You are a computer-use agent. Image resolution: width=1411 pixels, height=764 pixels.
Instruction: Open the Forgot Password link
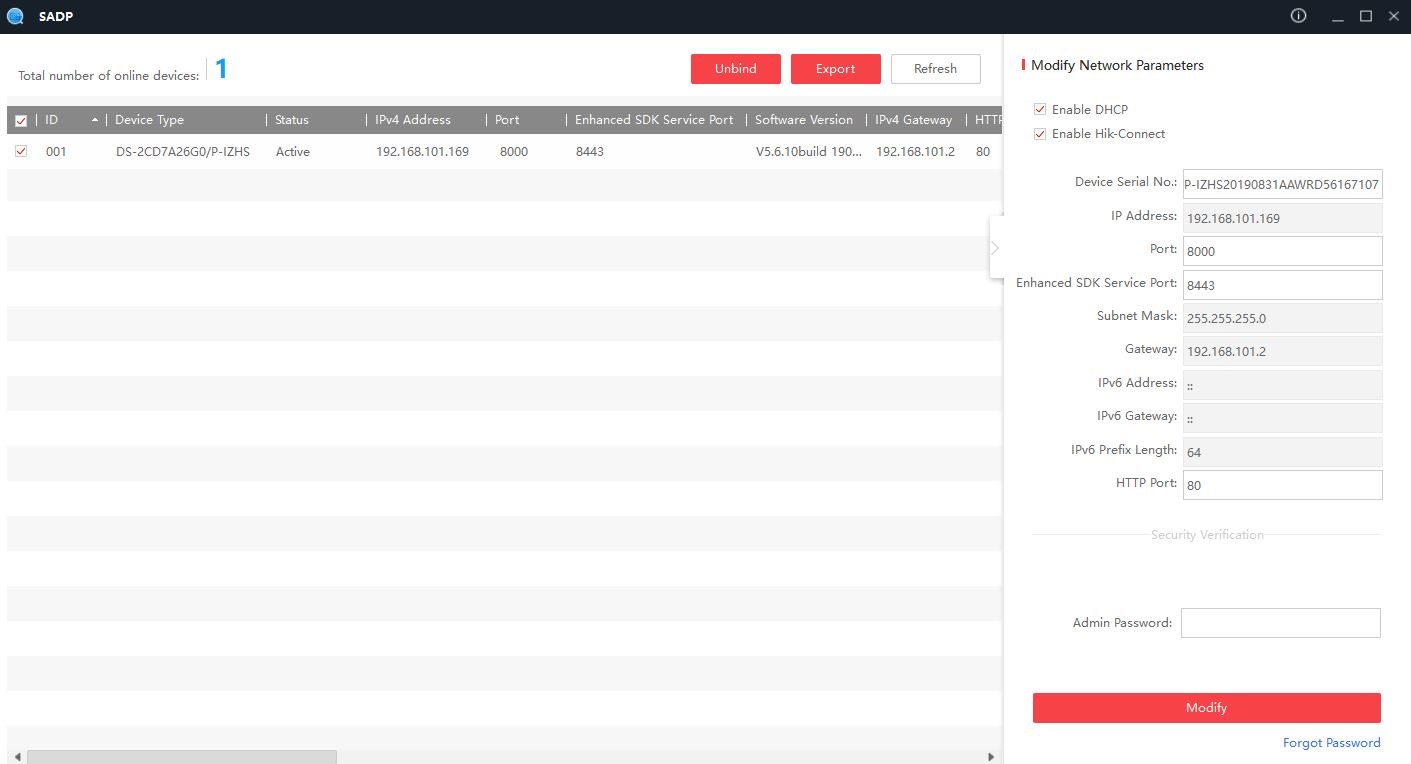click(x=1331, y=743)
